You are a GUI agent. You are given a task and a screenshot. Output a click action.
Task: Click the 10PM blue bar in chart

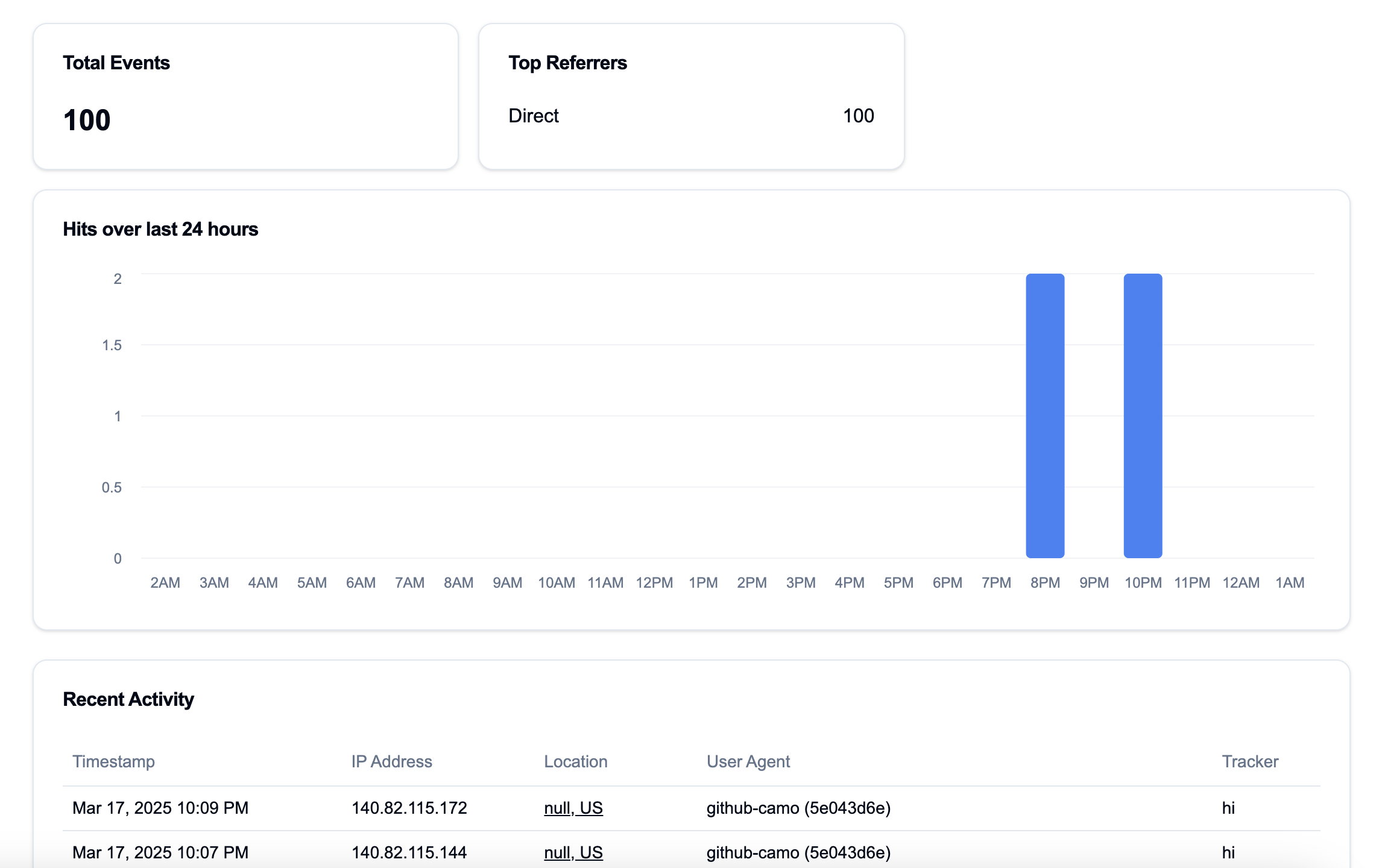1143,416
